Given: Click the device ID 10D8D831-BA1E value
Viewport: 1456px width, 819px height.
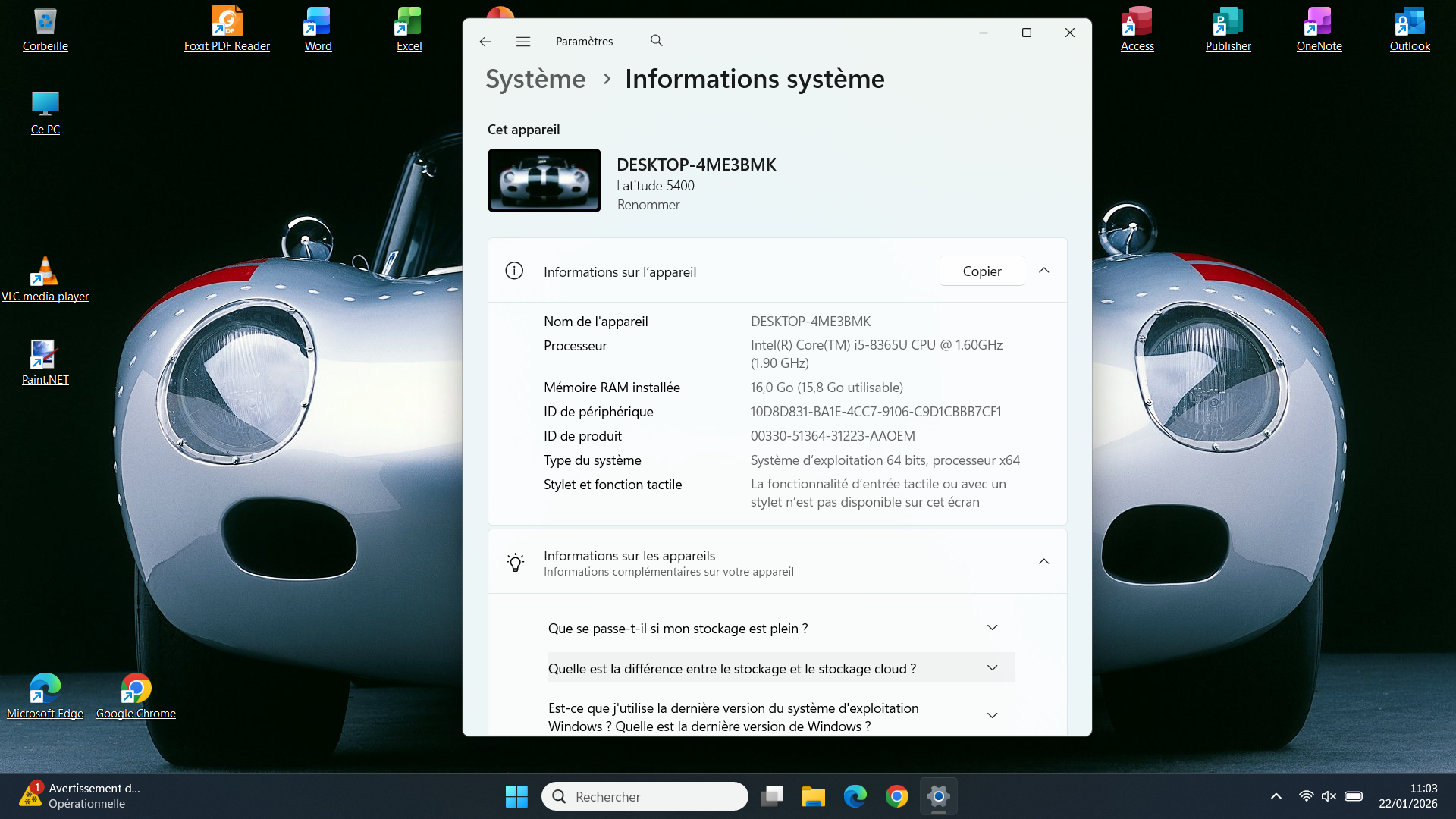Looking at the screenshot, I should pyautogui.click(x=876, y=412).
